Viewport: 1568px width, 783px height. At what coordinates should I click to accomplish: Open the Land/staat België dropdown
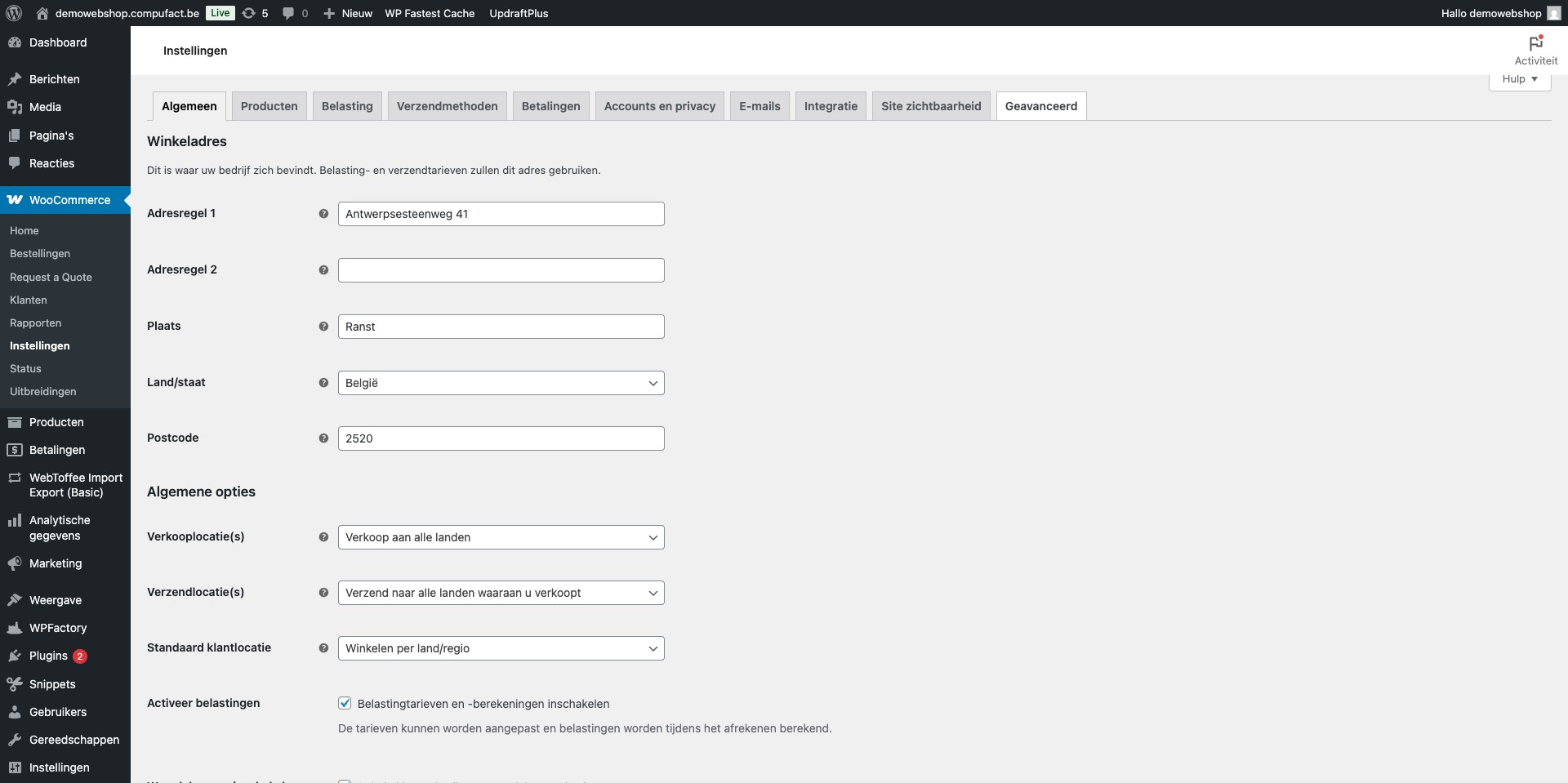coord(501,383)
